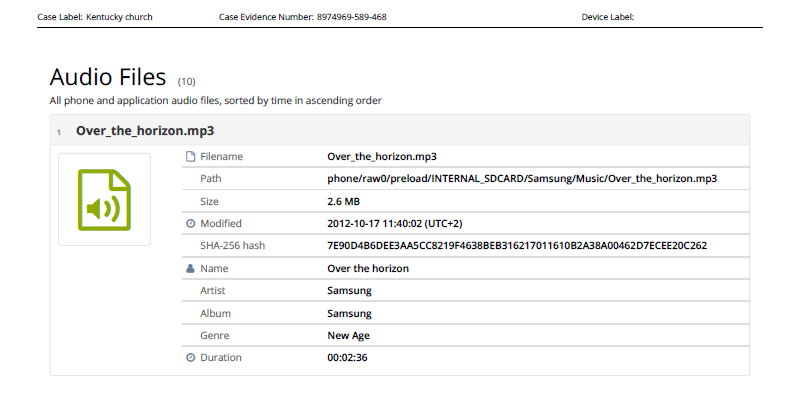Viewport: 800px width, 400px height.
Task: Click the file path value text
Action: click(522, 179)
